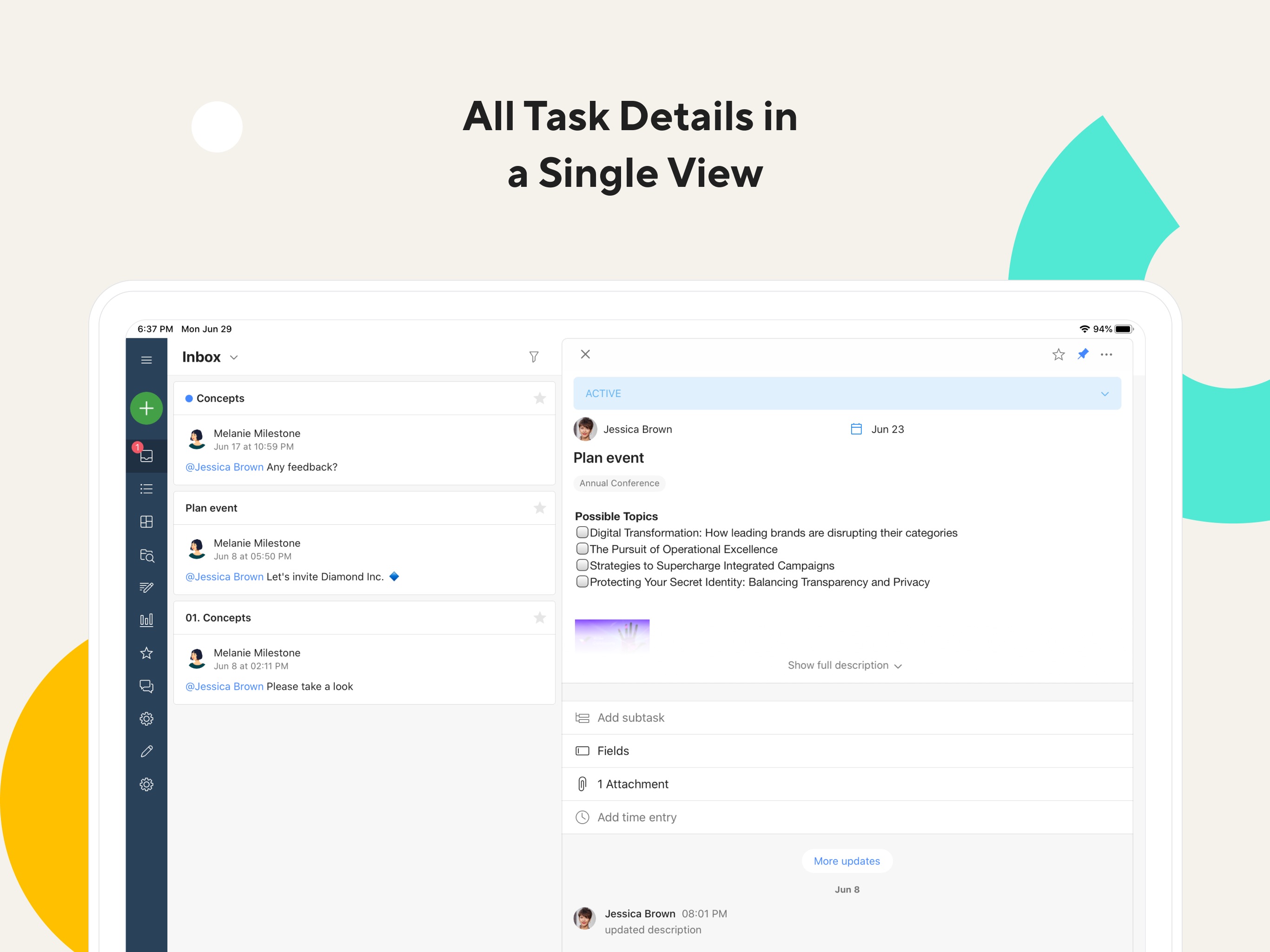Click the gear icon directly above the pencil
The height and width of the screenshot is (952, 1270).
pos(146,719)
